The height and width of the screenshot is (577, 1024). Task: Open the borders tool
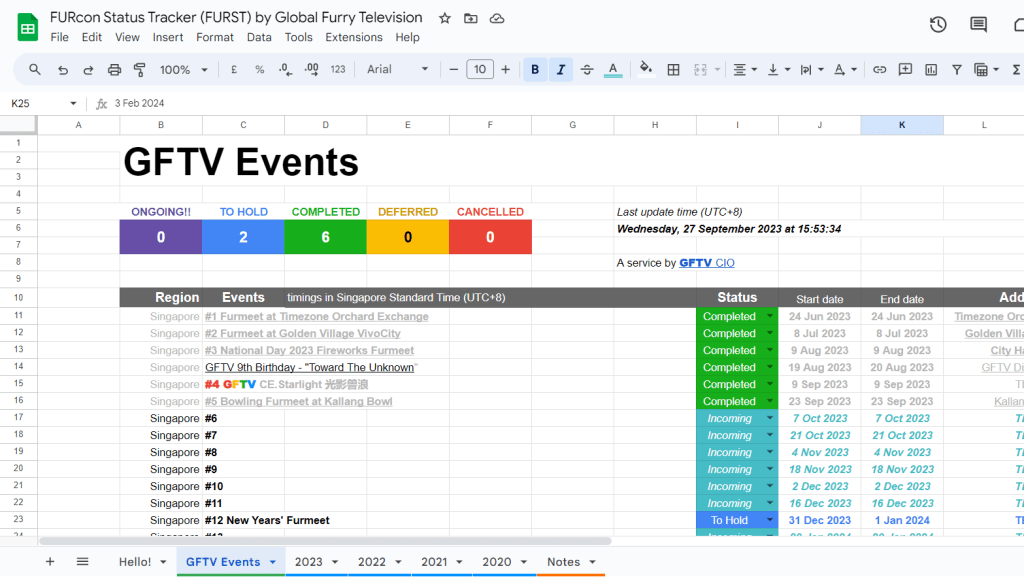pos(674,70)
